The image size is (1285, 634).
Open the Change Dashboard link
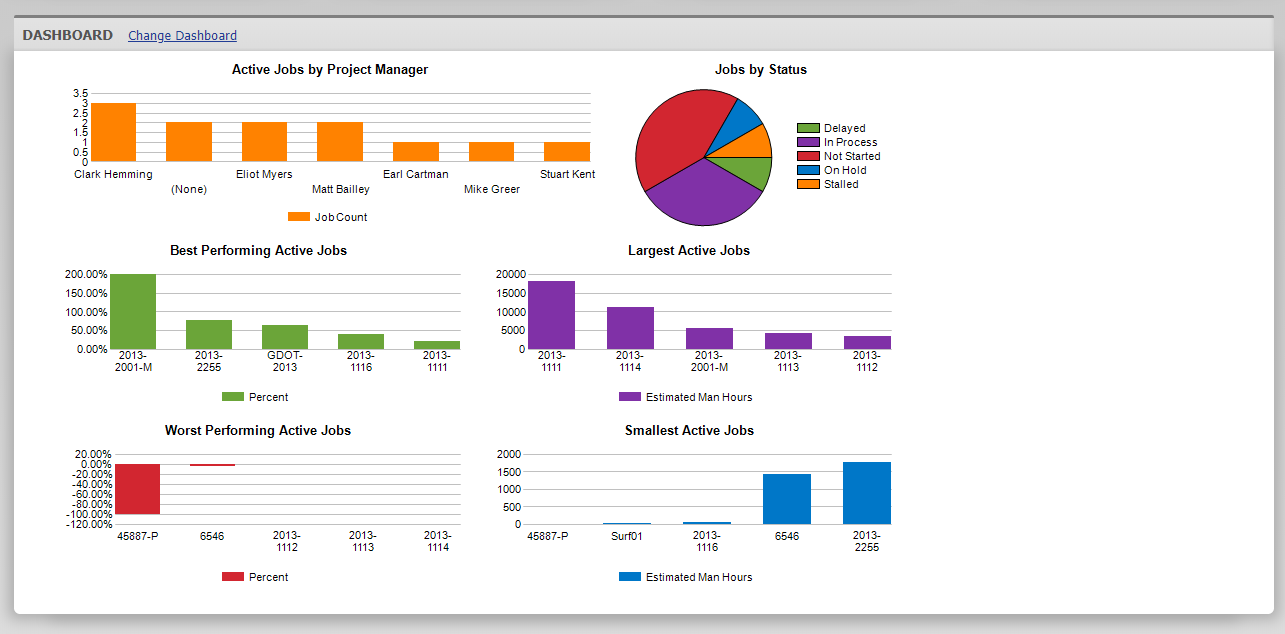(x=181, y=35)
